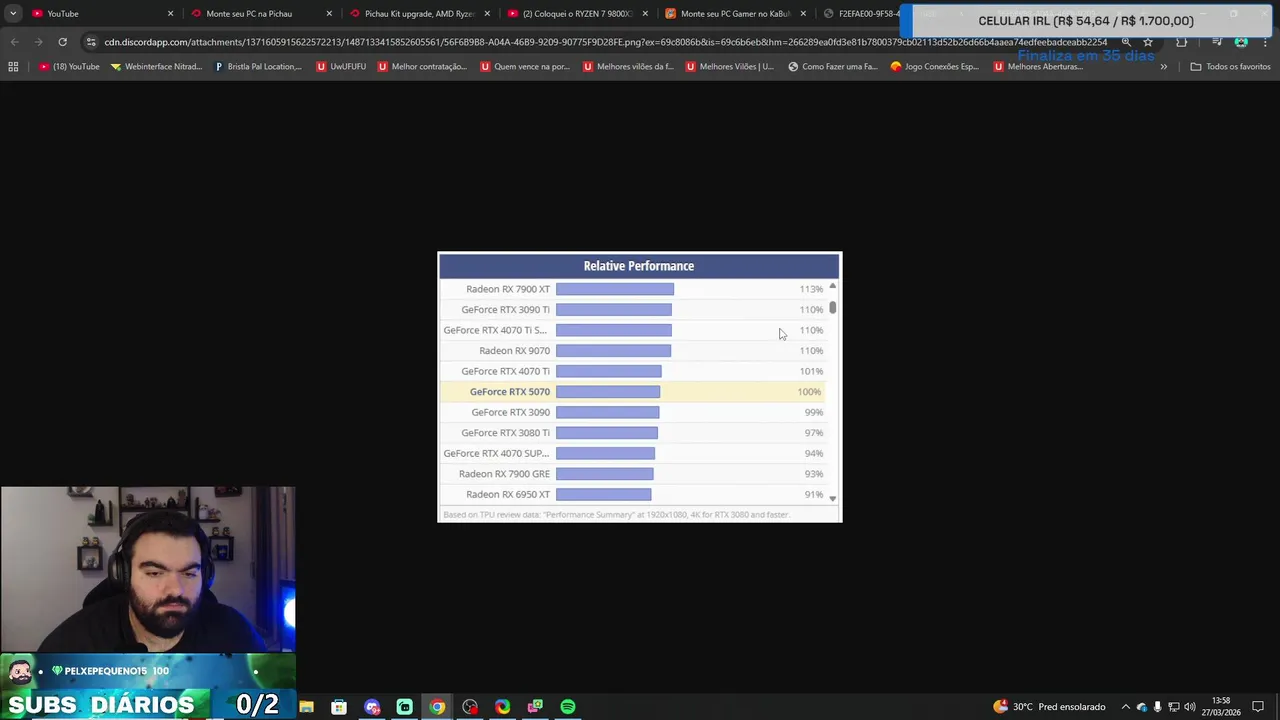The height and width of the screenshot is (720, 1280).
Task: Switch to Coloquei o RYZEN 7 9800X3D tab
Action: pyautogui.click(x=578, y=14)
